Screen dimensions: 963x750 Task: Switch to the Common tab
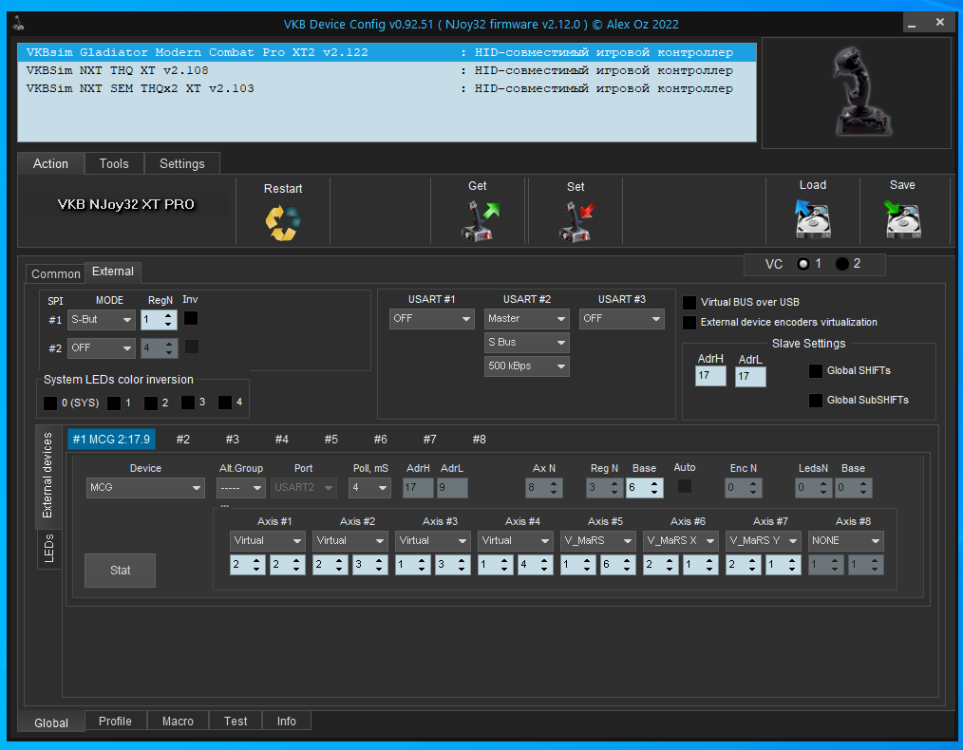56,274
